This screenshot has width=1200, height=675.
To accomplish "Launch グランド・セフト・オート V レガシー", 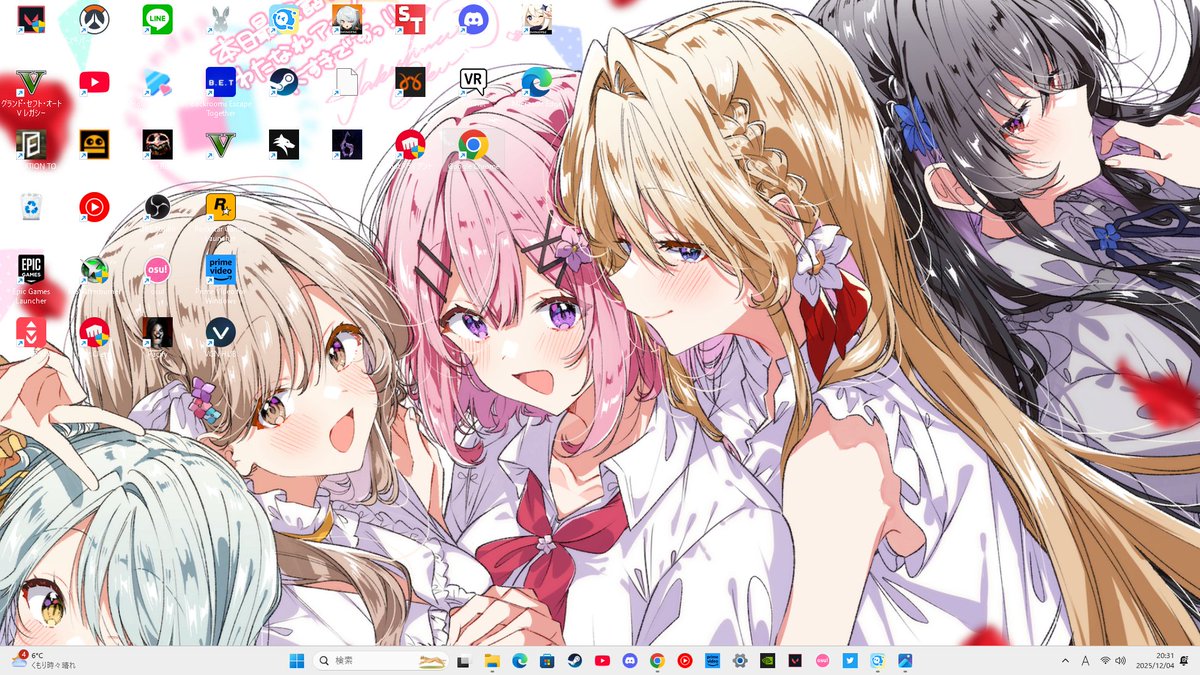I will (x=30, y=82).
